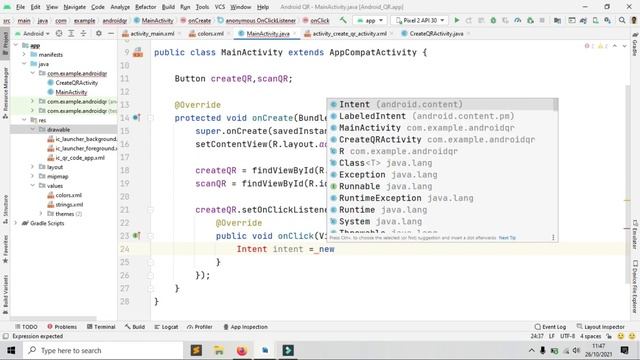Click the Select Opened File target icon
This screenshot has height=360, width=640.
59,33
